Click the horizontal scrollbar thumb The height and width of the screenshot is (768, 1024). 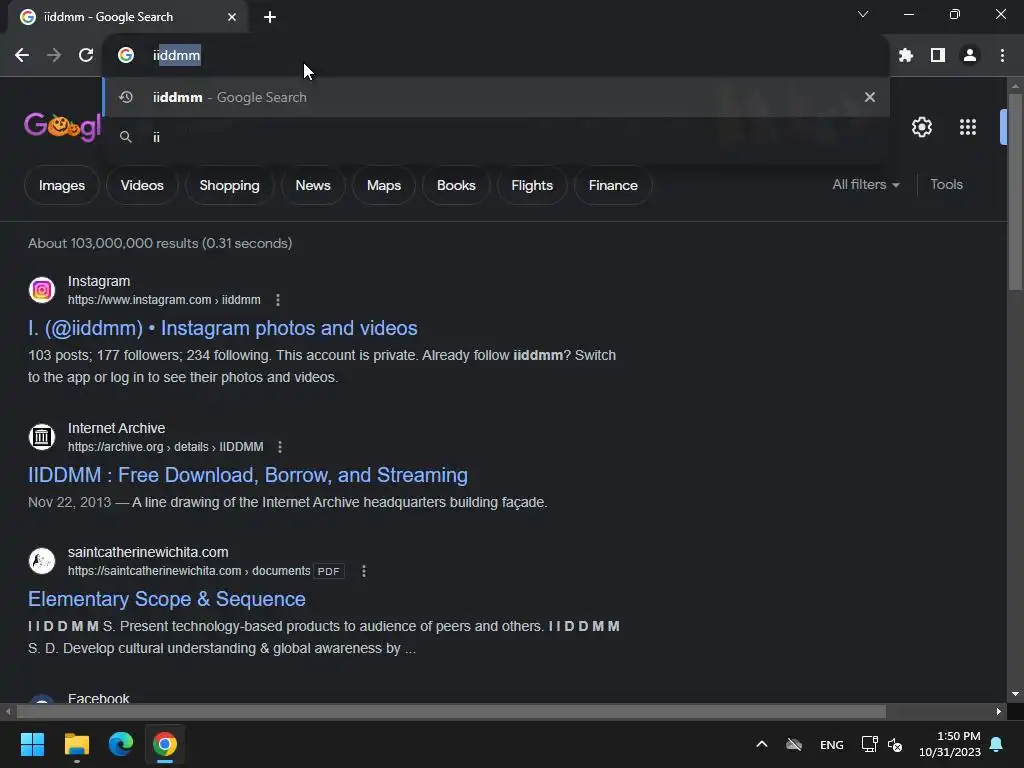pos(451,711)
